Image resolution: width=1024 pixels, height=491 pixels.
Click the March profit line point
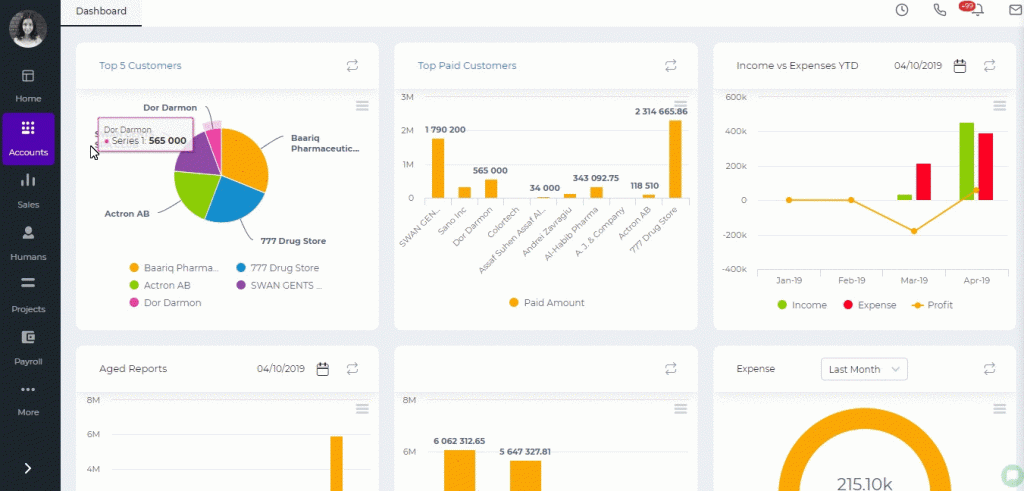[914, 231]
